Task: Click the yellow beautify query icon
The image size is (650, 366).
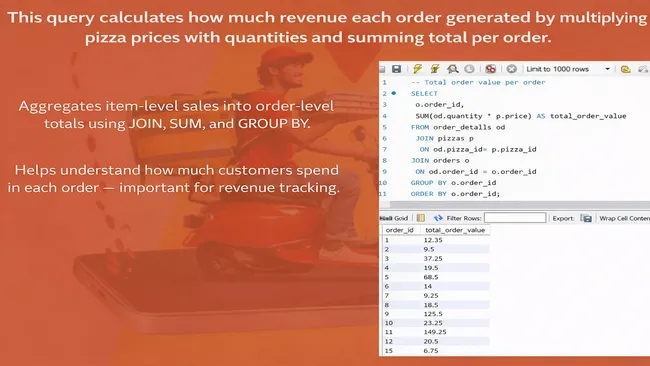Action: point(626,69)
